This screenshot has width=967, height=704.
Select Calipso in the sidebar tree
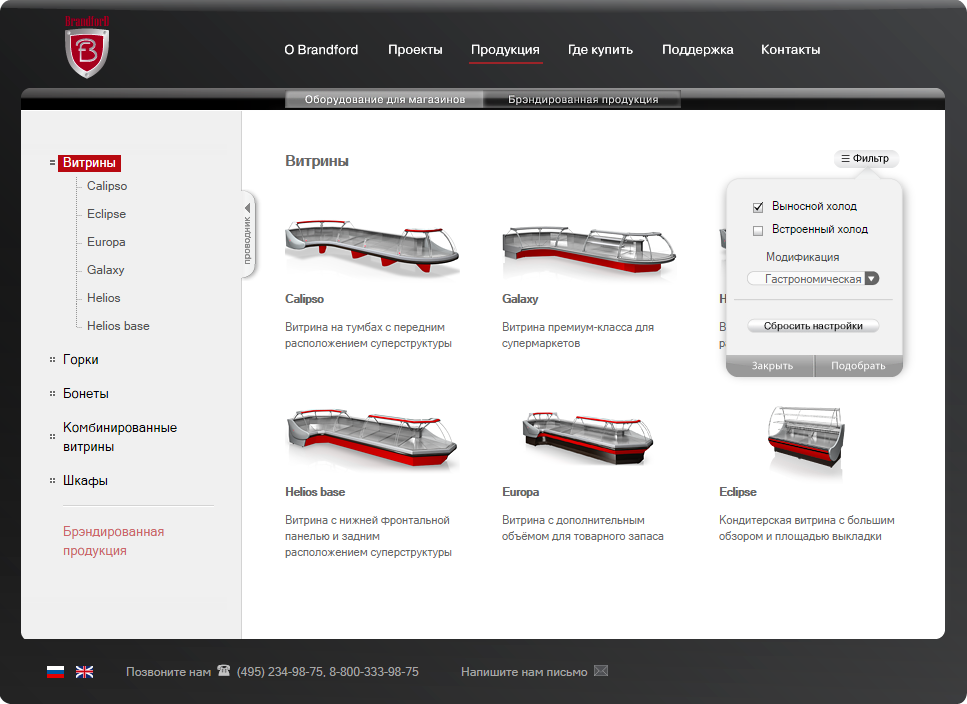click(x=107, y=186)
